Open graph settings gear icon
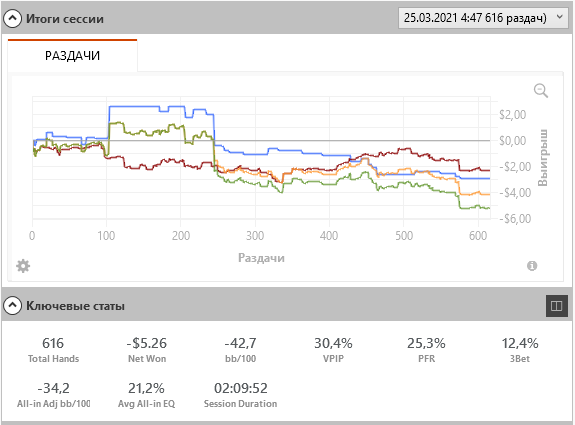Screen dimensions: 575x425 (23, 266)
